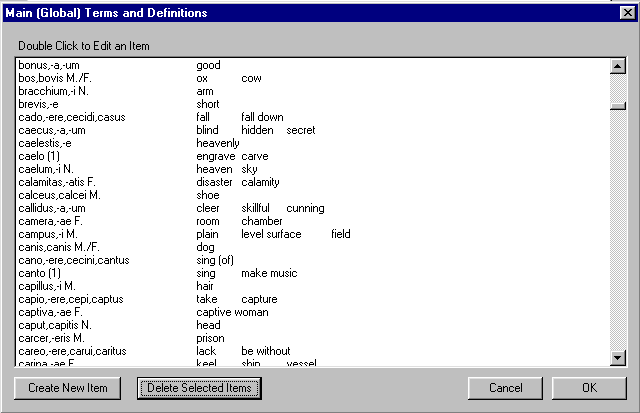Select the callidus,-a,-um entry
Image resolution: width=640 pixels, height=413 pixels.
click(59, 208)
